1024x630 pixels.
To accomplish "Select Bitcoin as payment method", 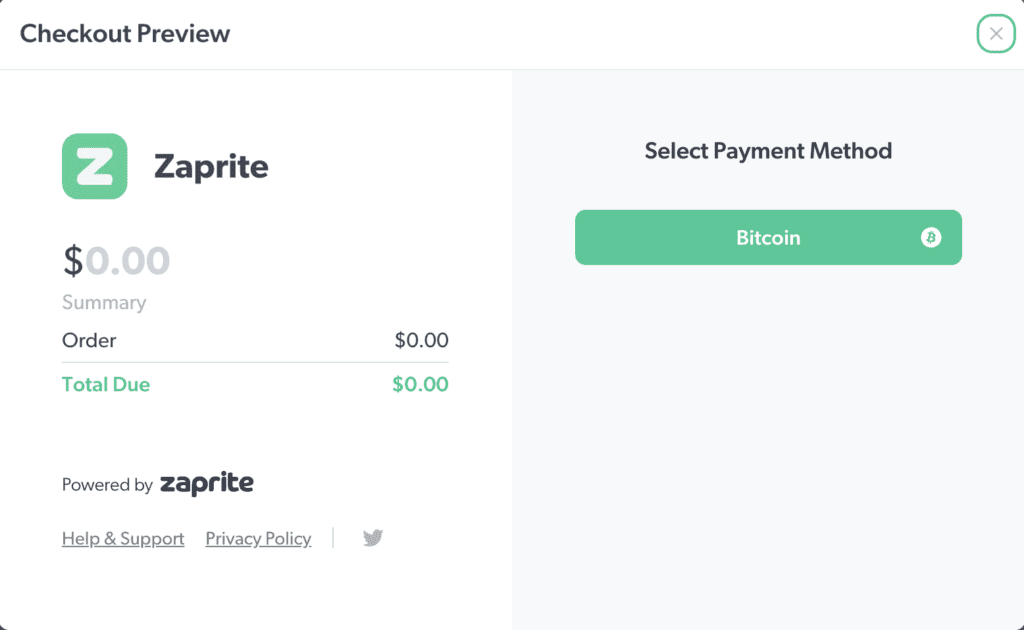I will tap(767, 238).
